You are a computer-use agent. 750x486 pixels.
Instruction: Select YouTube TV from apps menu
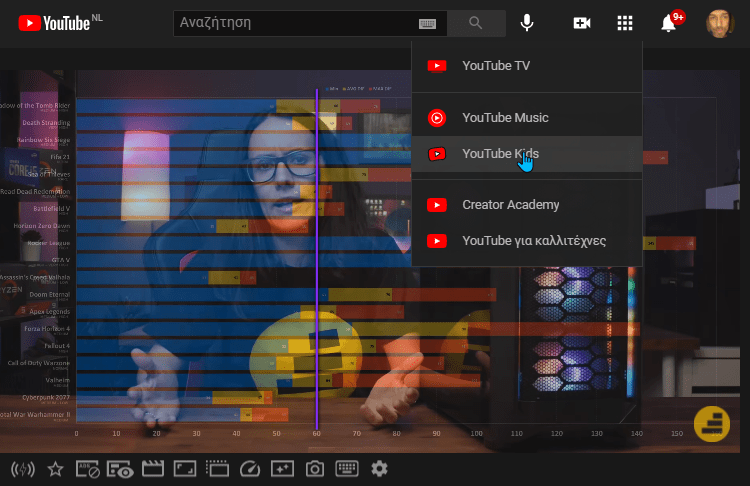tap(527, 66)
